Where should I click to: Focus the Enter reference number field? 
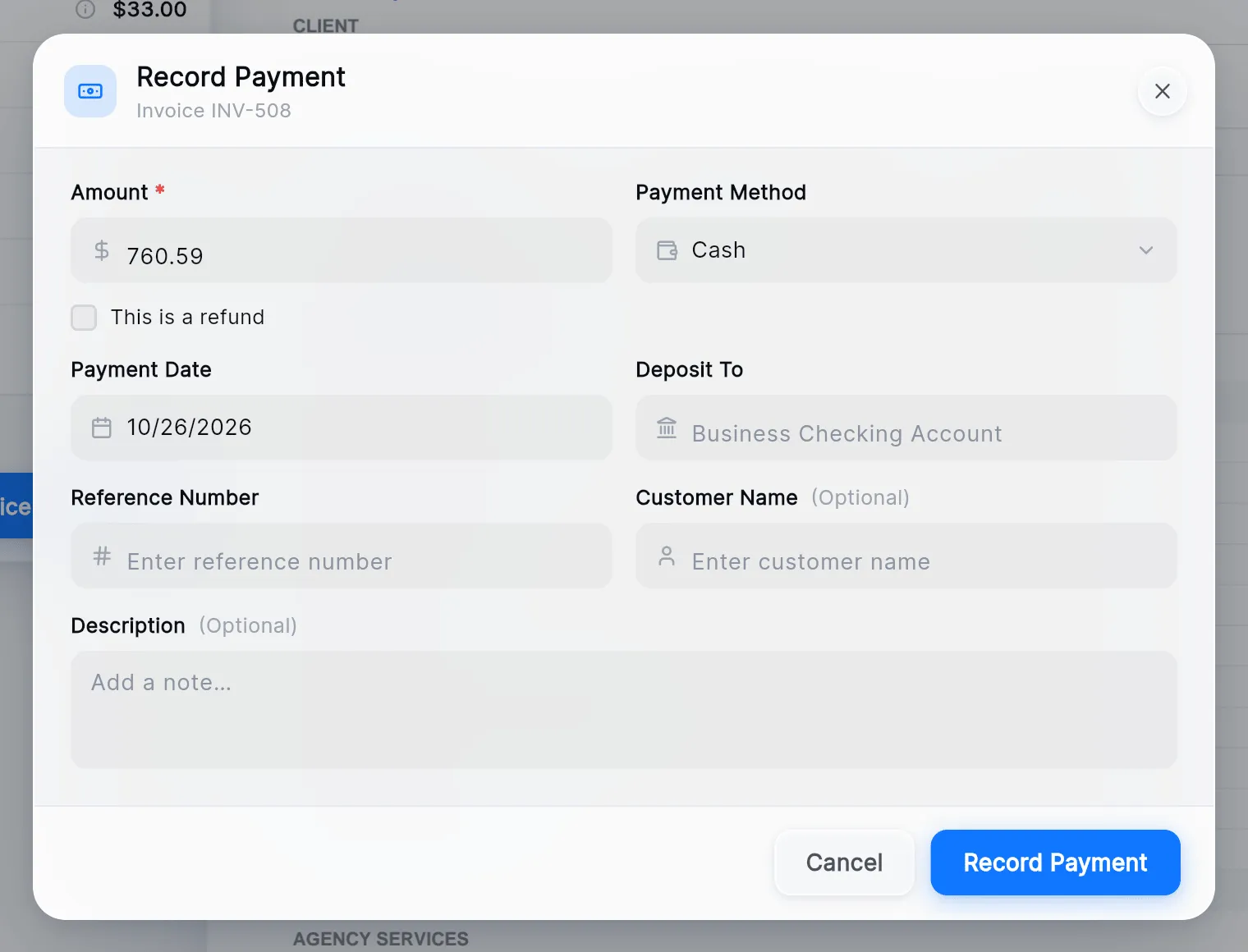tap(342, 556)
